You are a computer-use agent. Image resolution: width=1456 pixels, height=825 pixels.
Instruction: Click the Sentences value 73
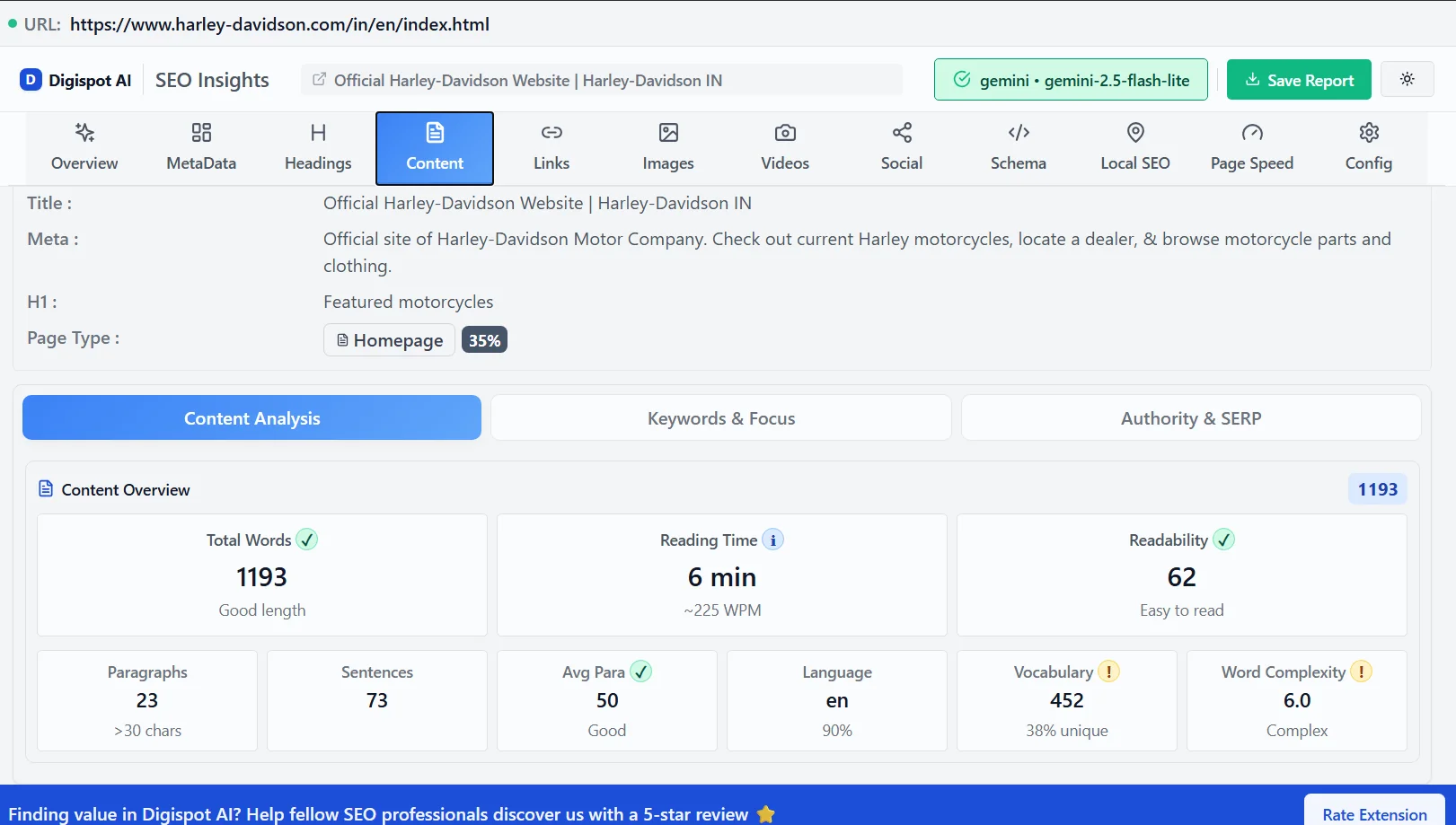[377, 700]
